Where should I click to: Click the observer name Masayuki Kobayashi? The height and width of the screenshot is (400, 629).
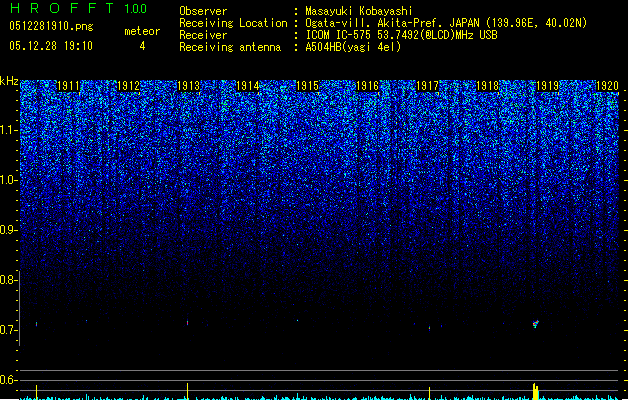359,11
